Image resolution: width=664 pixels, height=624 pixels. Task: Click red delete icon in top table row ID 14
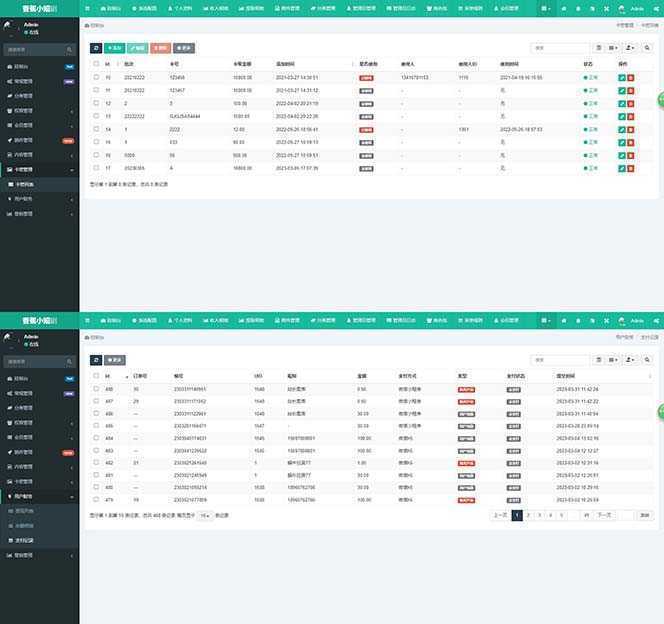point(631,130)
